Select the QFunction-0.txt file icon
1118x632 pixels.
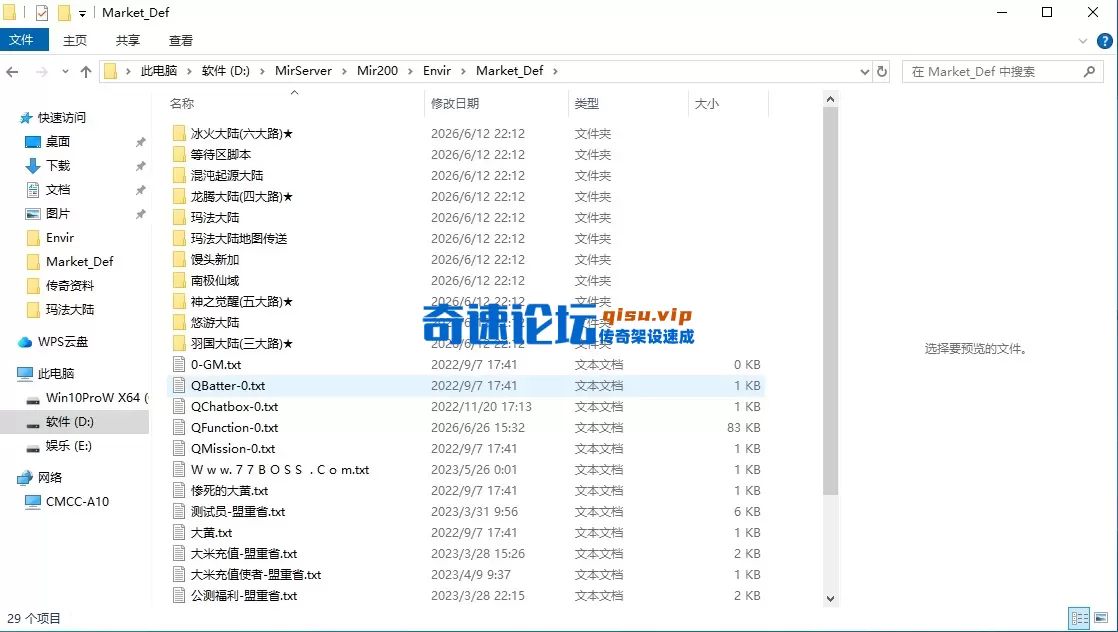(x=179, y=427)
